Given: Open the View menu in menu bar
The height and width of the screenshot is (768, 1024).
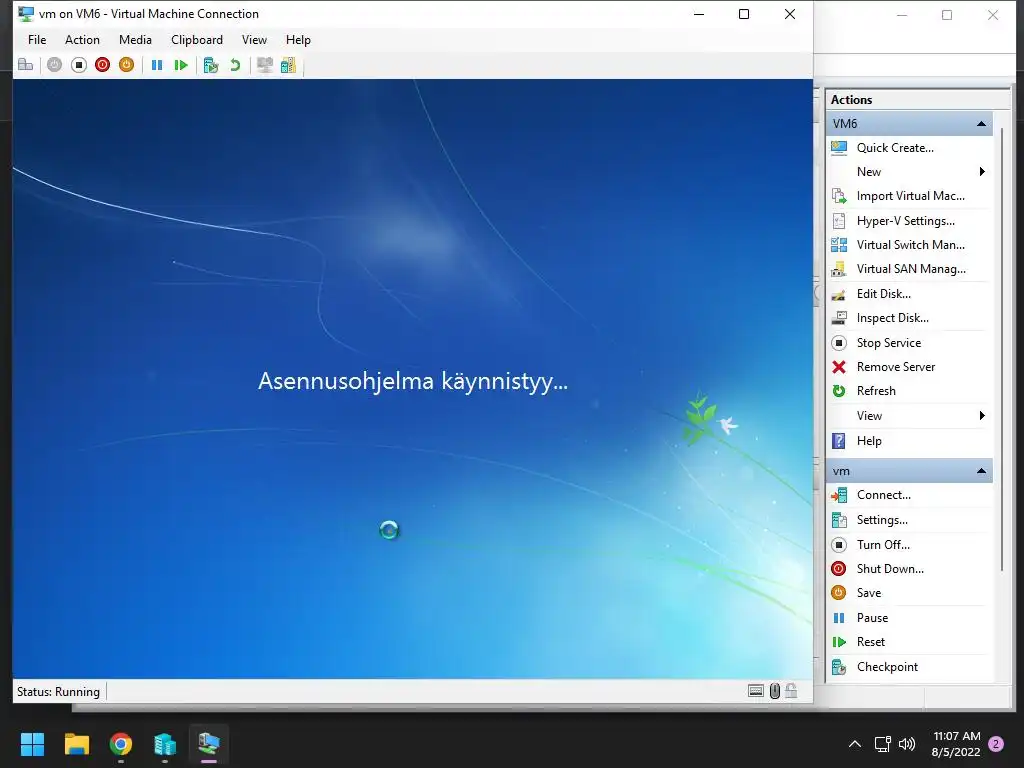Looking at the screenshot, I should point(254,40).
